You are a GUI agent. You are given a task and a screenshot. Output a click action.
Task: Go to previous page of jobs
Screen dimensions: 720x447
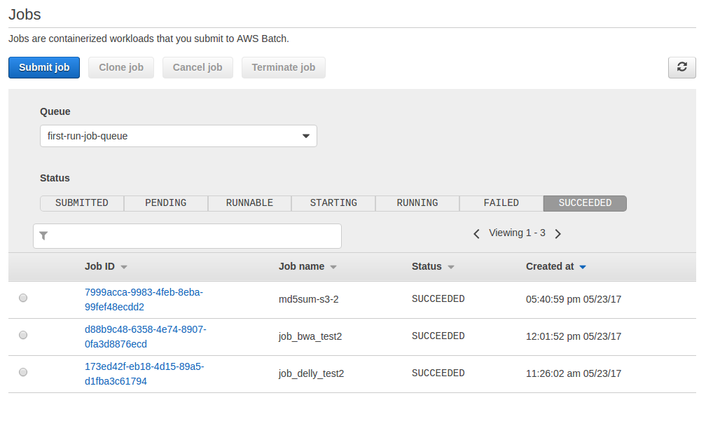[x=476, y=234]
